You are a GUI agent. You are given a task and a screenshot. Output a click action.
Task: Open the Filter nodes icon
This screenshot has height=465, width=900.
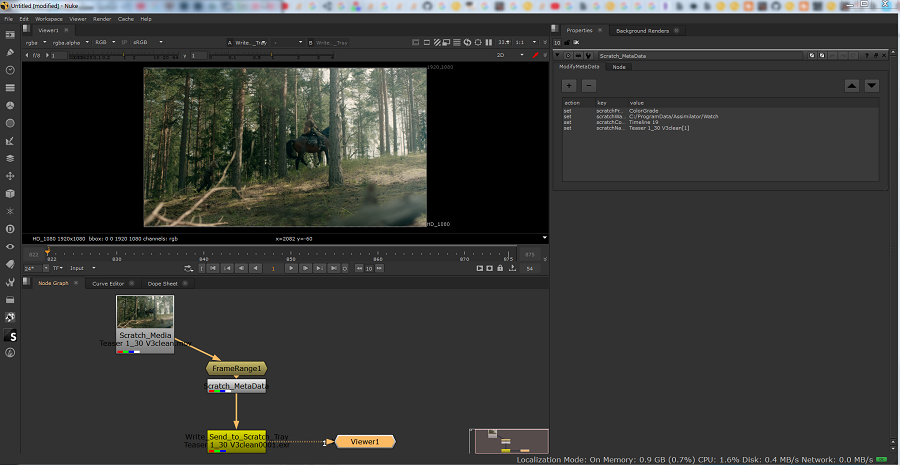point(10,123)
